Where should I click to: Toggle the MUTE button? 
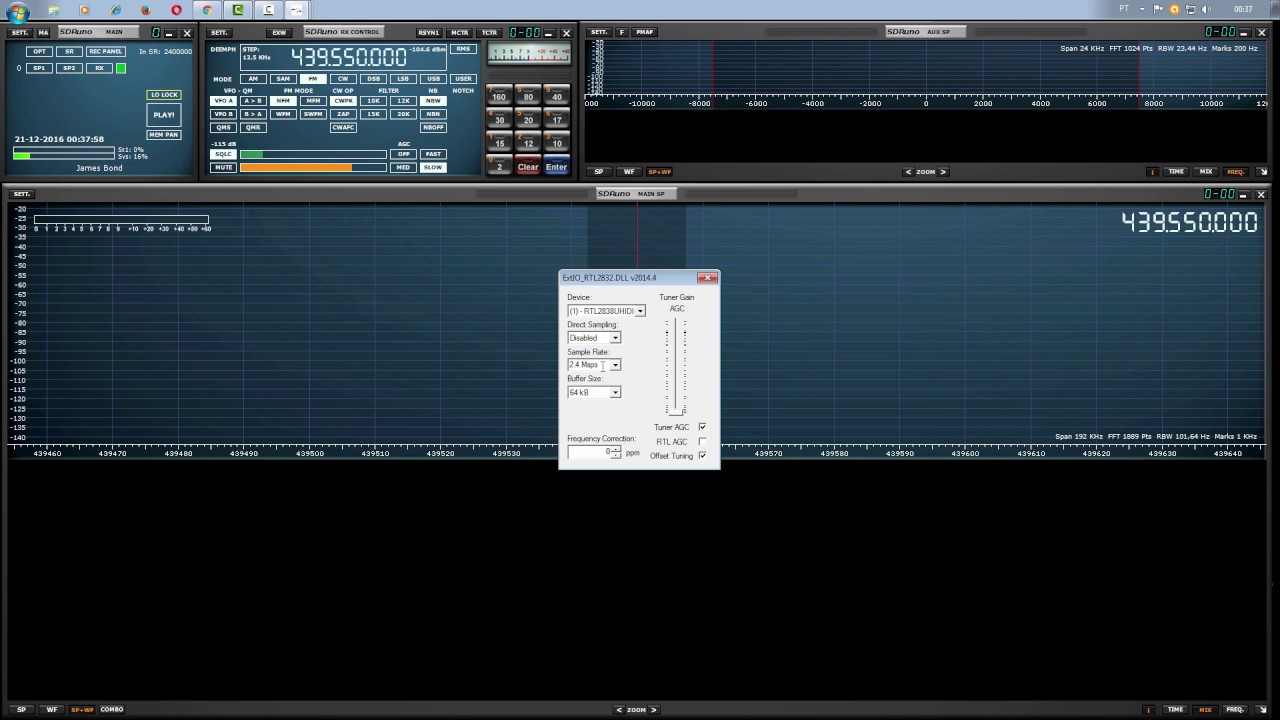point(223,167)
